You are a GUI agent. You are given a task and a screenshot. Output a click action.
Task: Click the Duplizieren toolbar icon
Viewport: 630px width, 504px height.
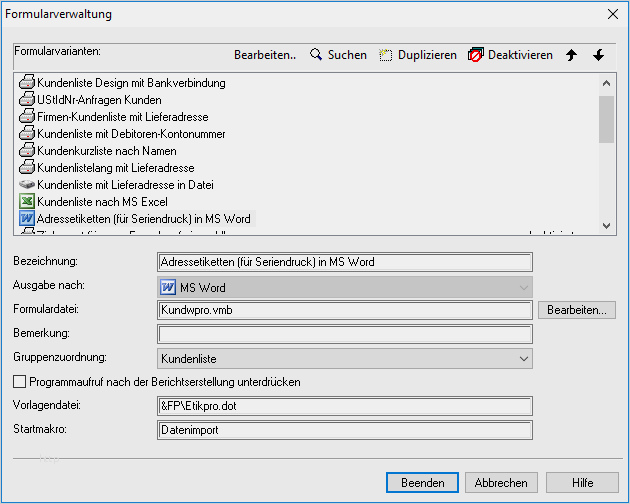(385, 55)
